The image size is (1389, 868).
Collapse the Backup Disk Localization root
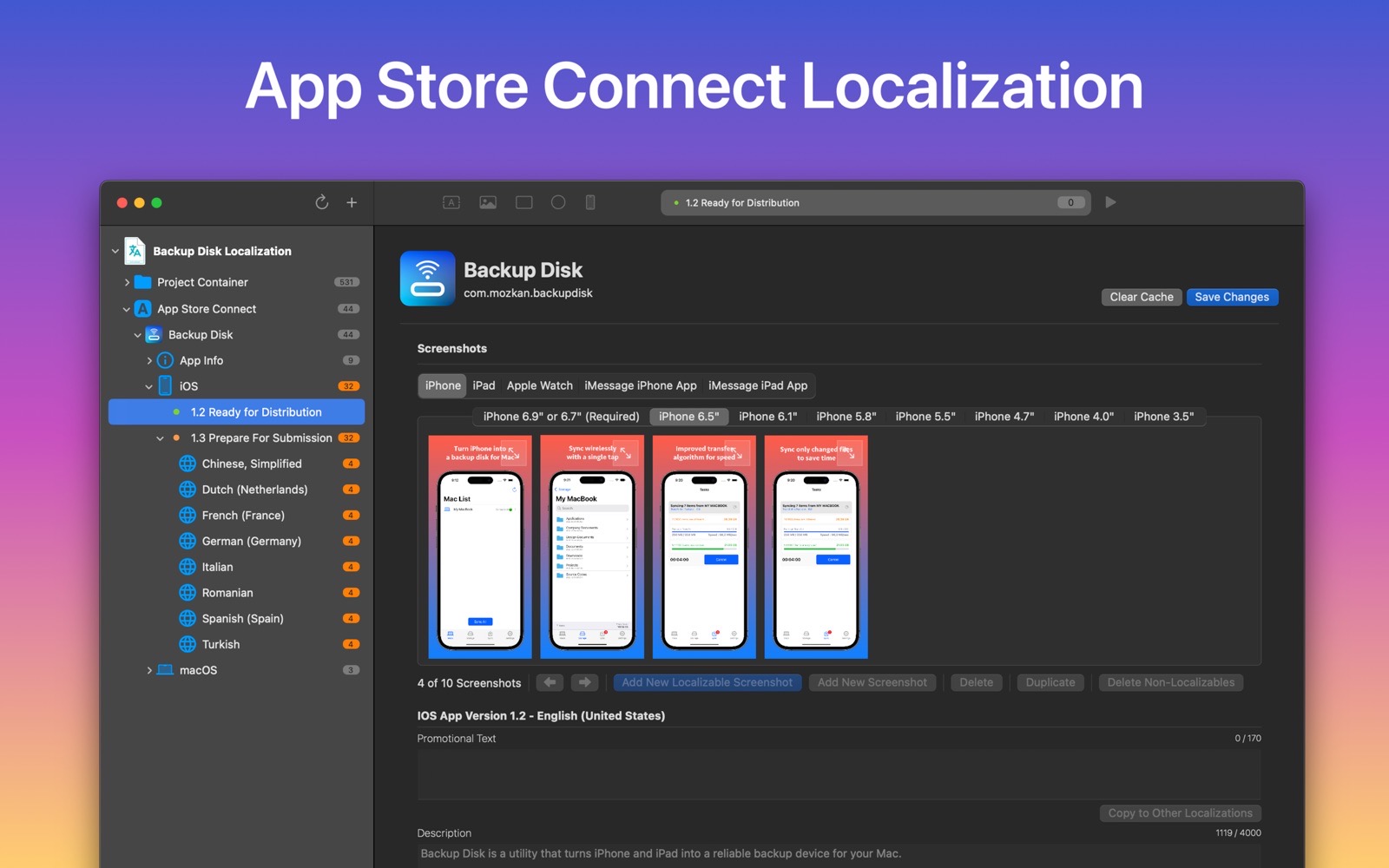tap(115, 251)
